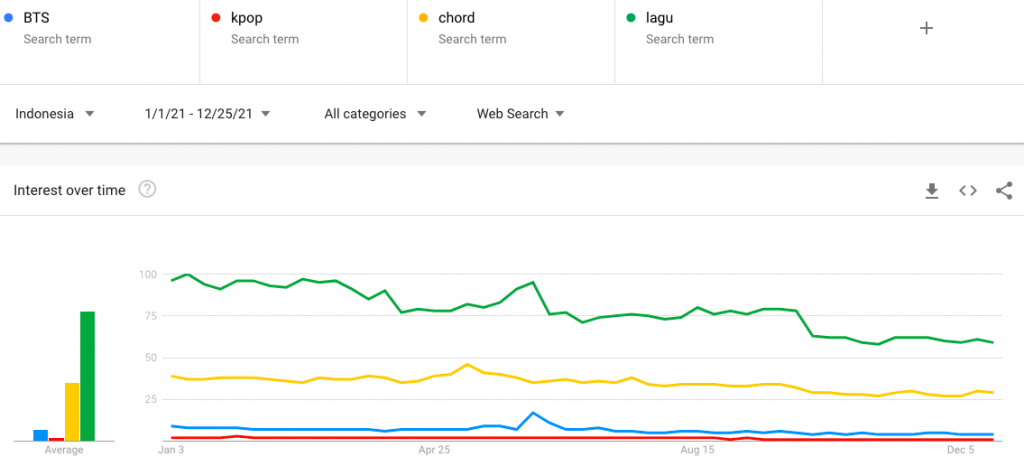This screenshot has height=466, width=1024.
Task: Expand the 1/1/21 - 12/25/21 date range selector
Action: click(208, 114)
